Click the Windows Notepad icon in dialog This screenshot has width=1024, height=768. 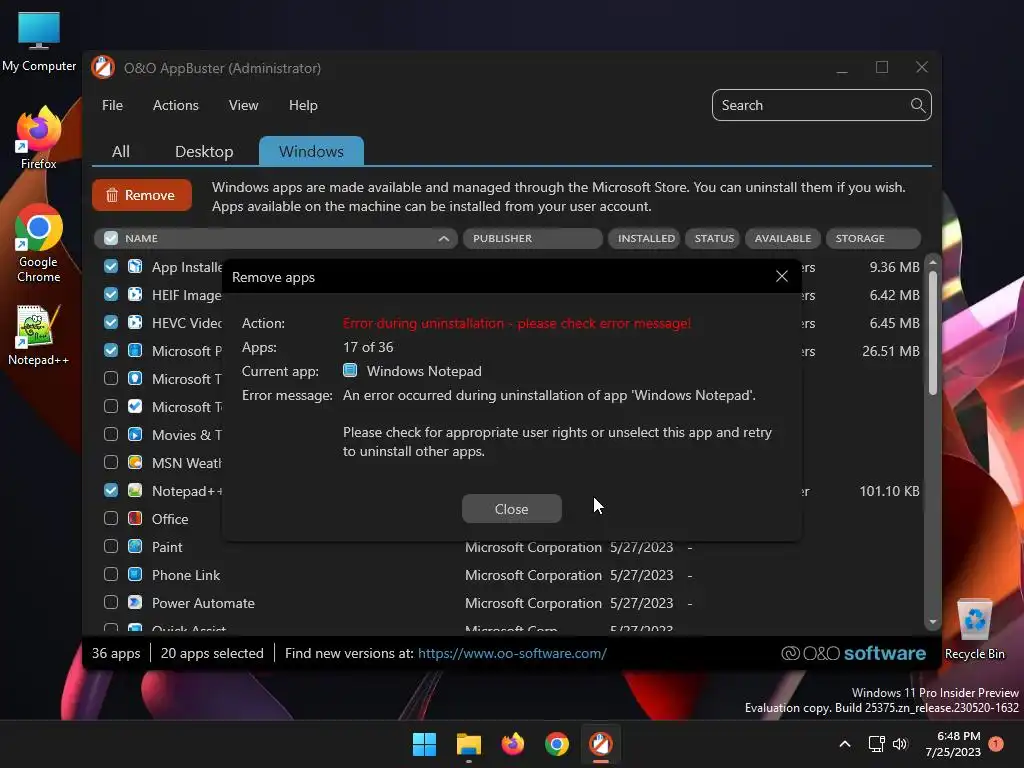pos(350,371)
